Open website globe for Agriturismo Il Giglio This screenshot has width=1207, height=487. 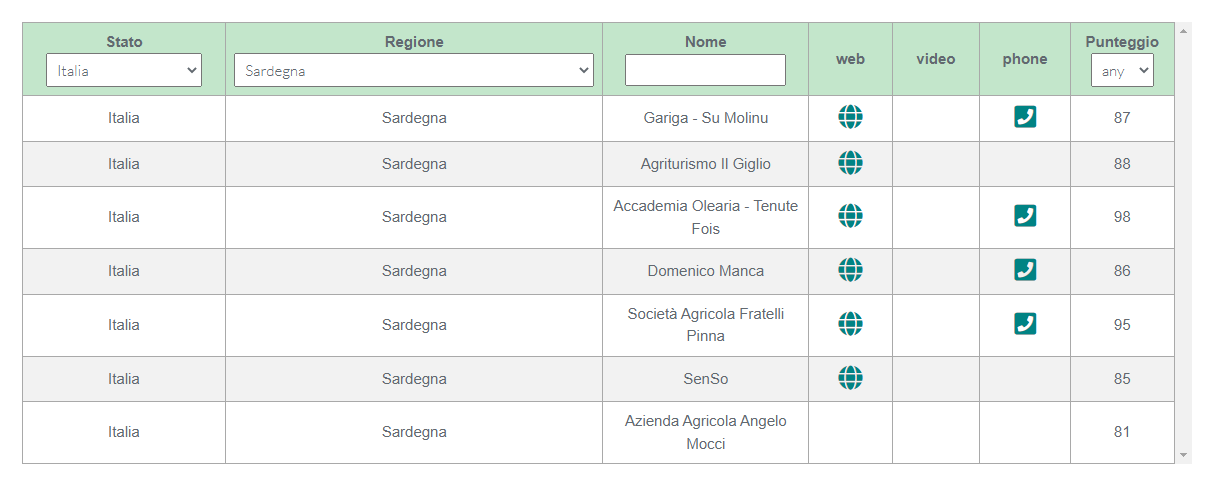tap(850, 163)
